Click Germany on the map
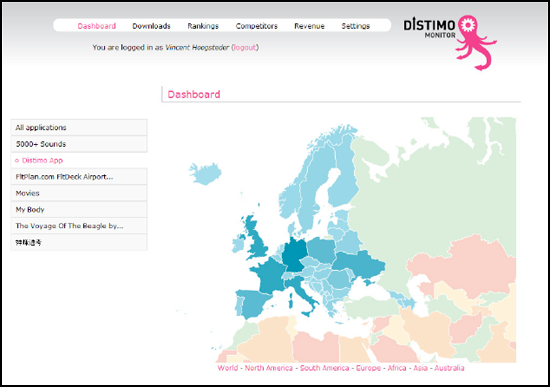550x387 pixels. (x=294, y=254)
